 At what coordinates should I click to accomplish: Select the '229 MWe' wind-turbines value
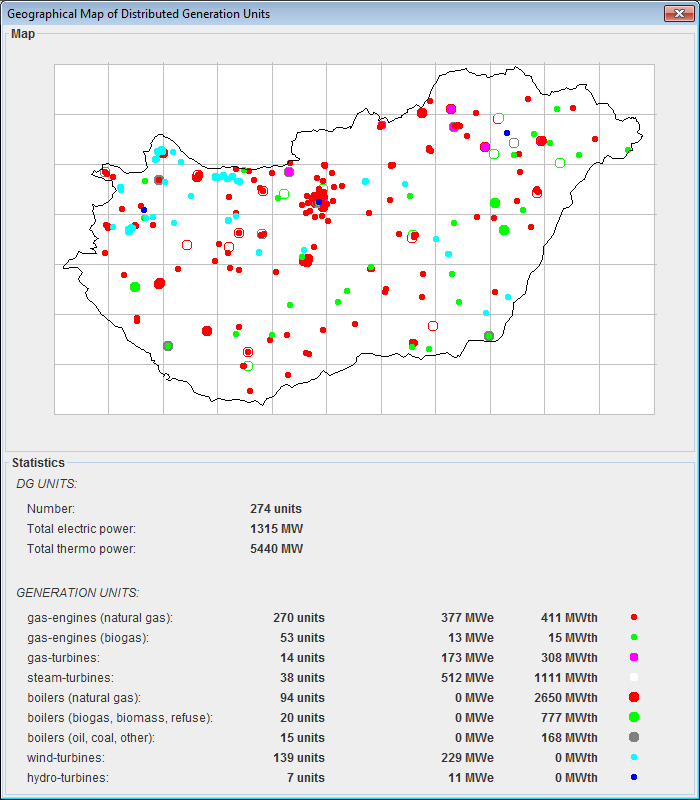(467, 758)
